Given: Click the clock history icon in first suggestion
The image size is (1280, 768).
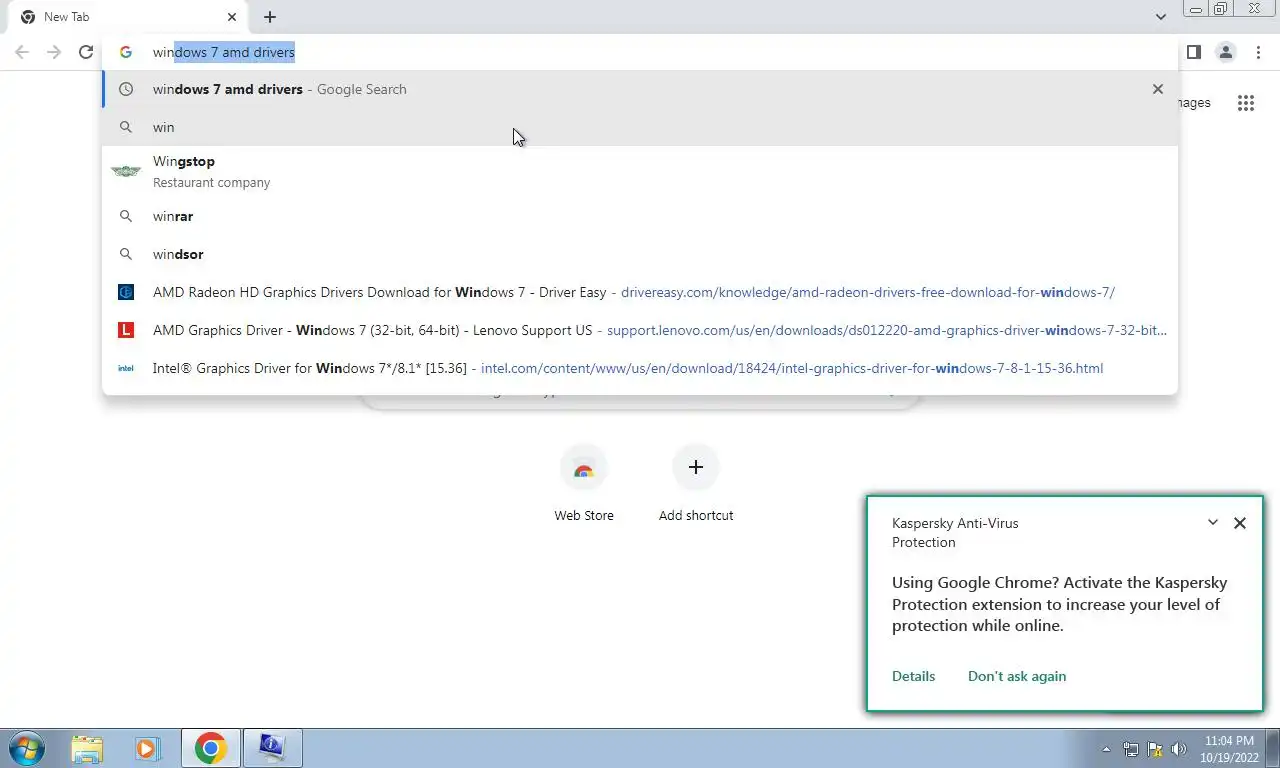Looking at the screenshot, I should 126,89.
